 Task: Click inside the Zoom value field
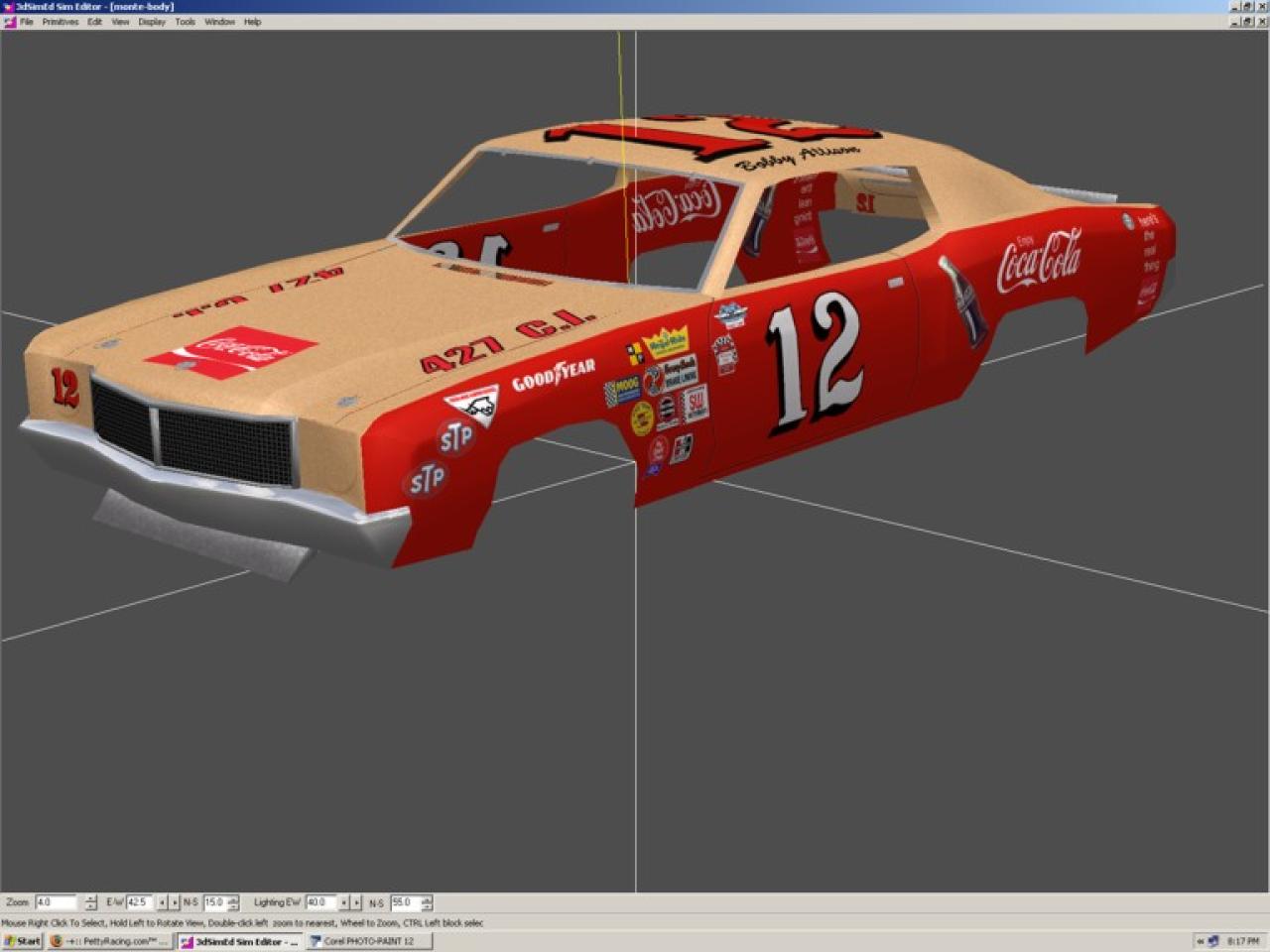pos(55,902)
